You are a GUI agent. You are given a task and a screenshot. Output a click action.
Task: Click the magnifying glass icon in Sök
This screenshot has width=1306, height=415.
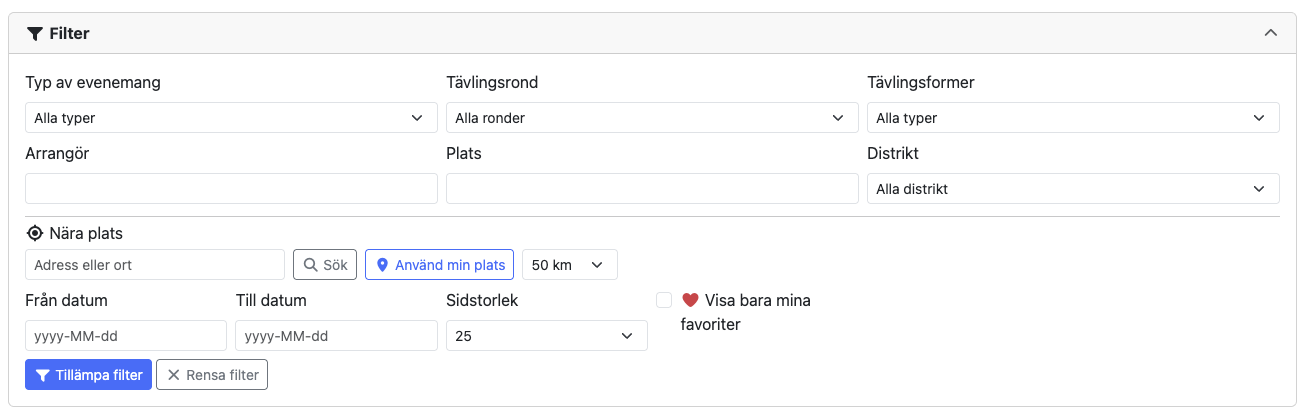[x=310, y=265]
